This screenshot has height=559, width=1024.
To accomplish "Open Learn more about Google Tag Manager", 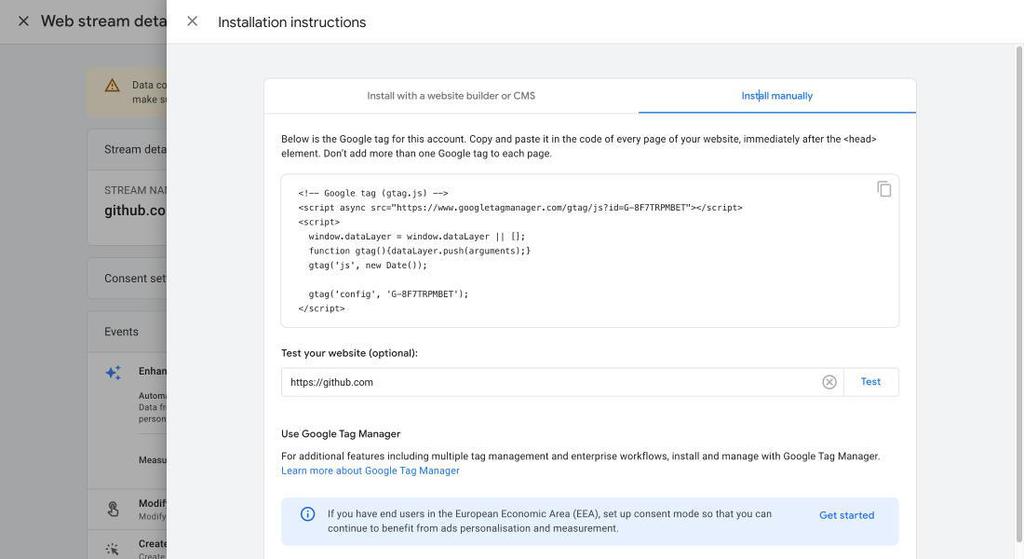I will pos(370,471).
